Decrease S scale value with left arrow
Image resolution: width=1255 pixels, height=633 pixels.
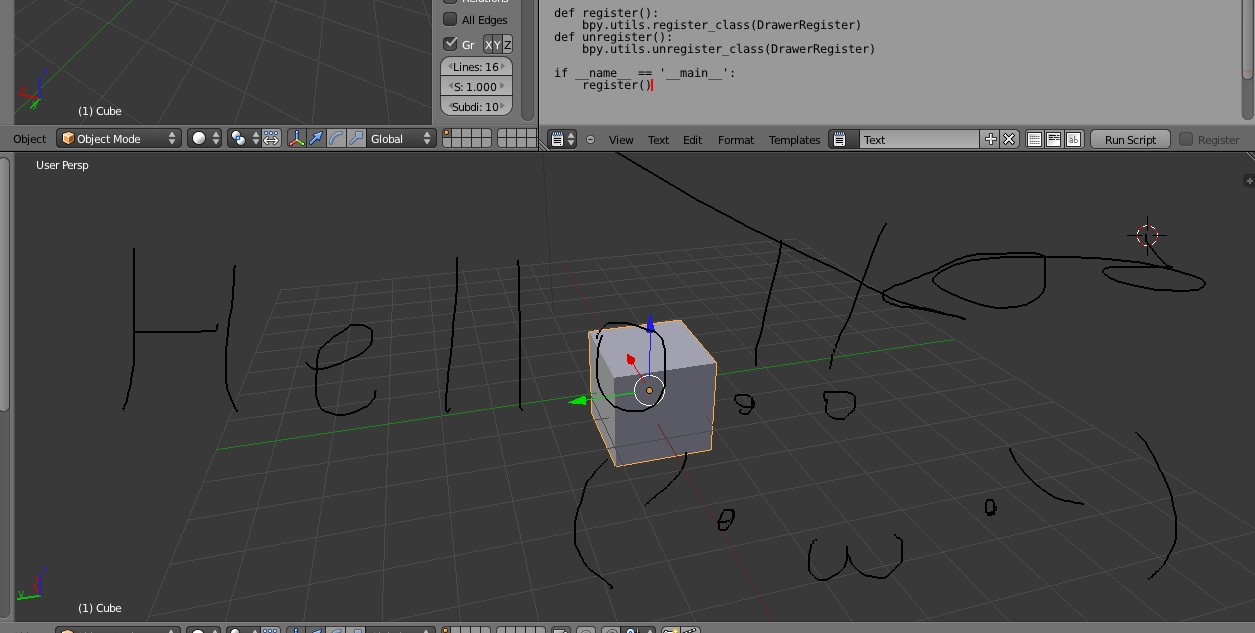(x=448, y=87)
